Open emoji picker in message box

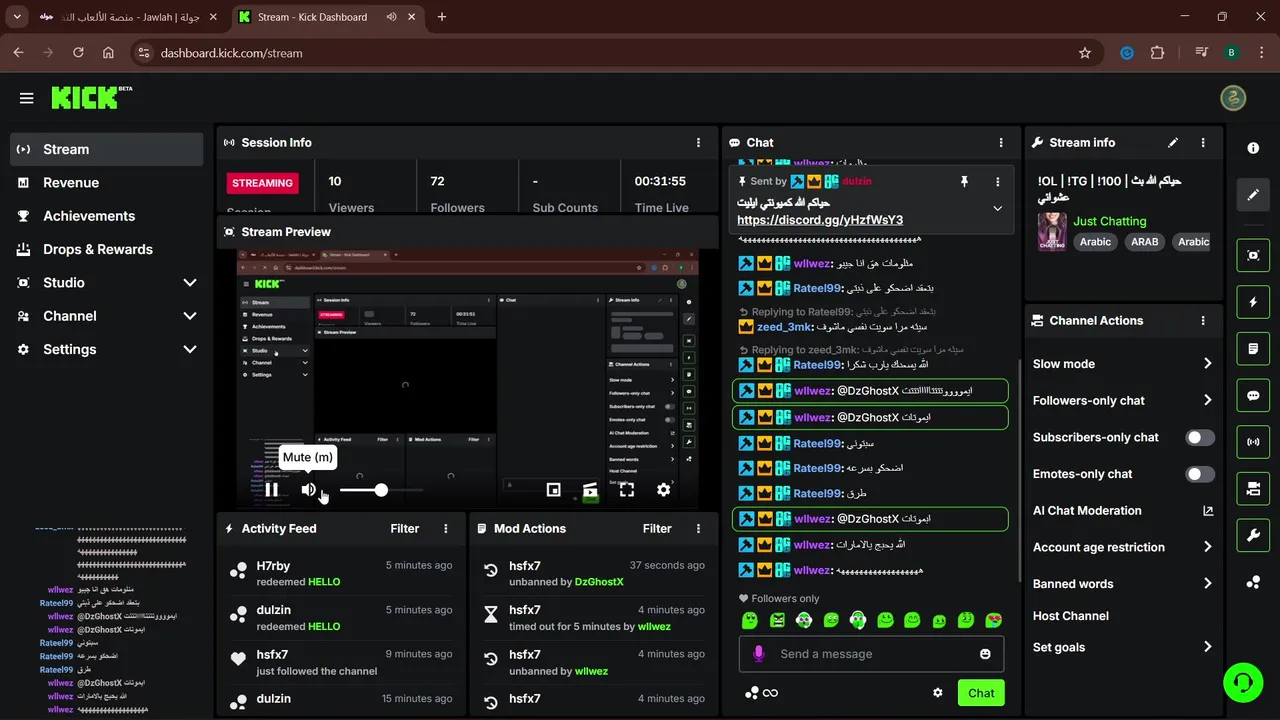[985, 654]
